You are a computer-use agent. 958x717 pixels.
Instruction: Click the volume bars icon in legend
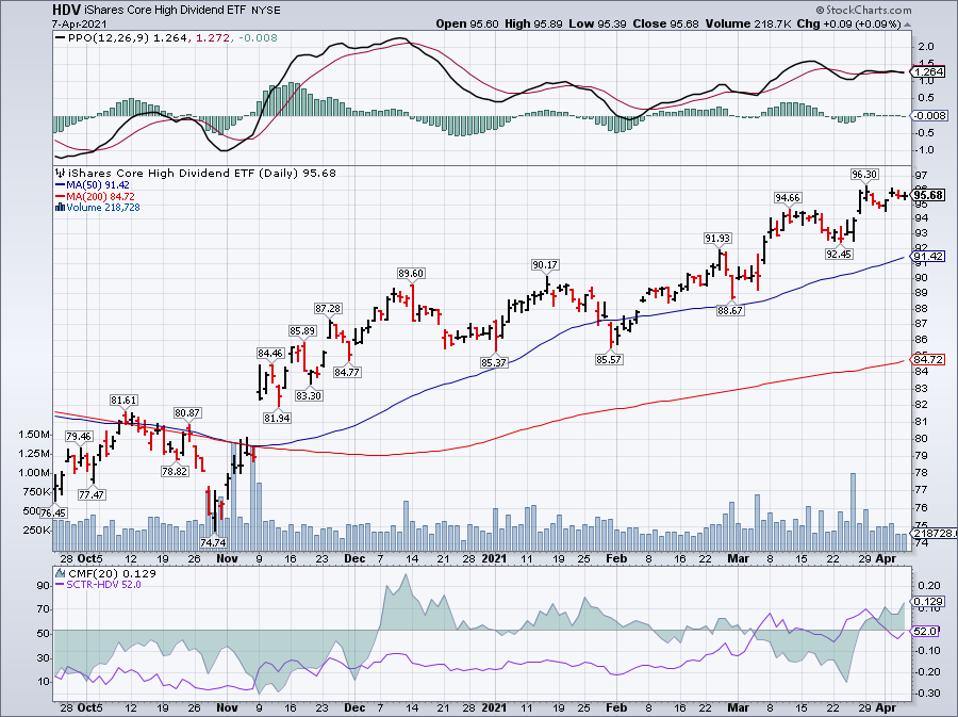59,208
